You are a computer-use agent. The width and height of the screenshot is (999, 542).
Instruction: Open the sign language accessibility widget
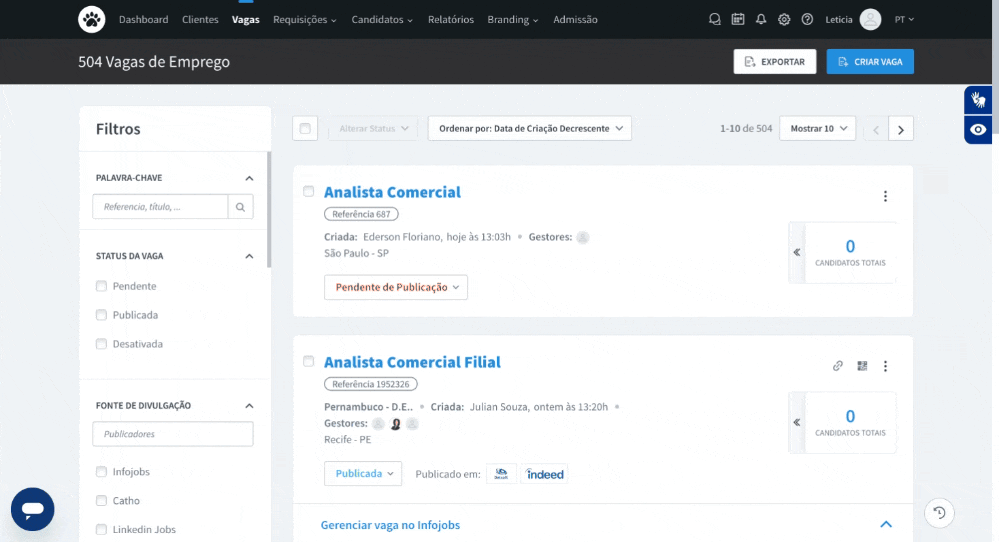coord(978,100)
